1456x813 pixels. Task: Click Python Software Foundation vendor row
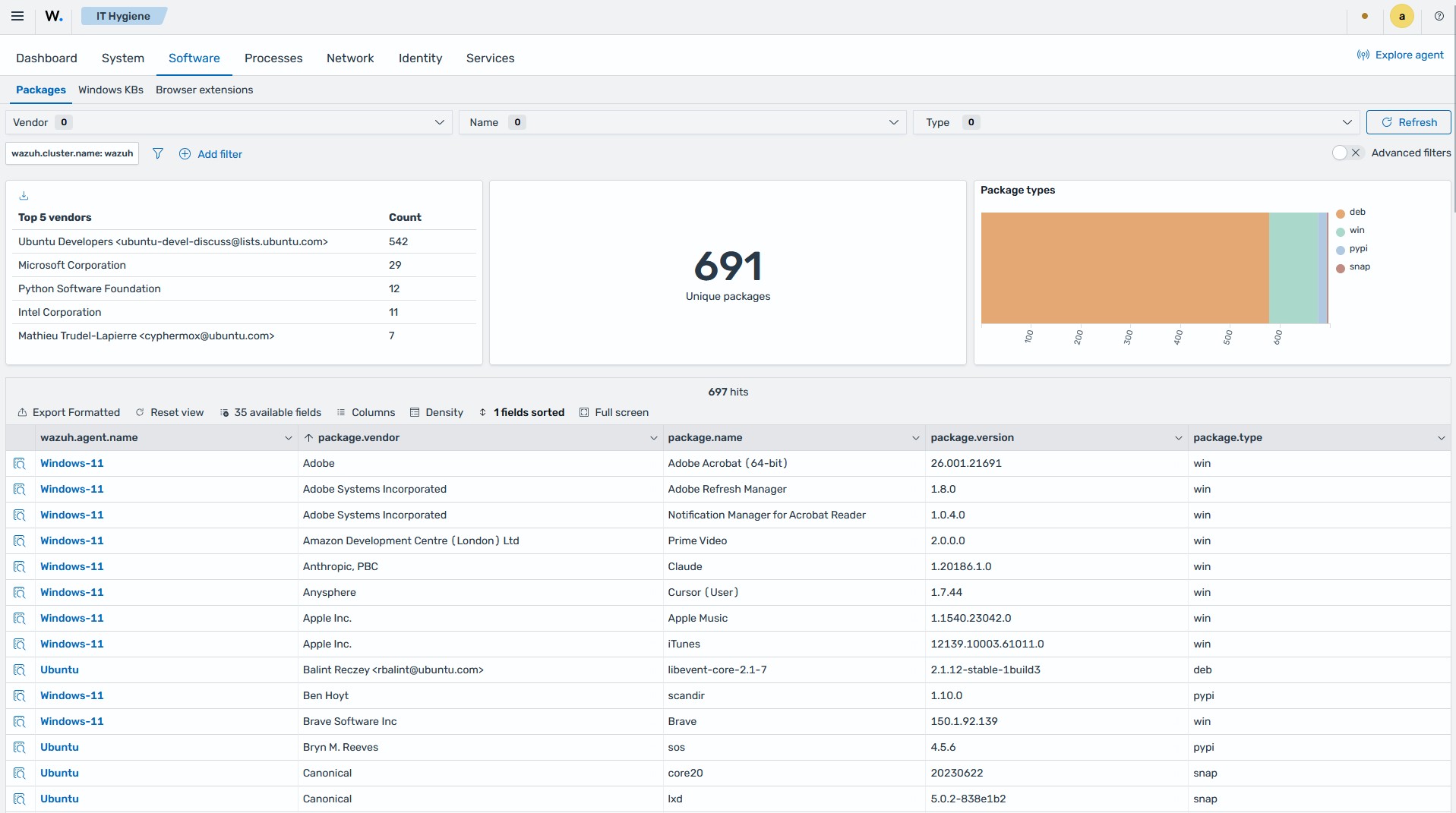click(244, 288)
